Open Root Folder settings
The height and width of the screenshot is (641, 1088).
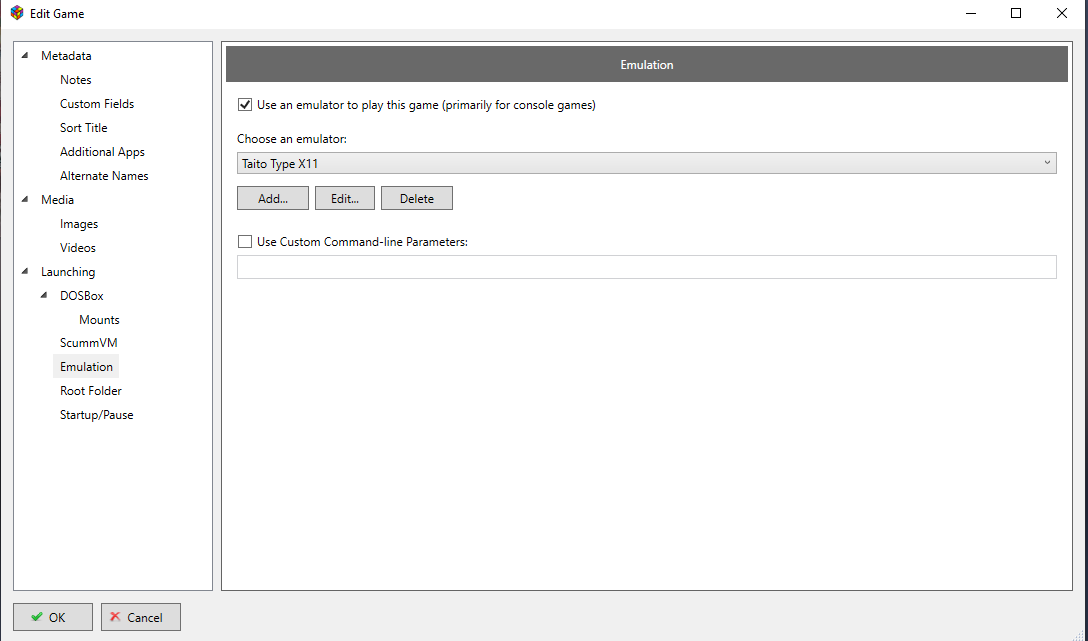(91, 391)
